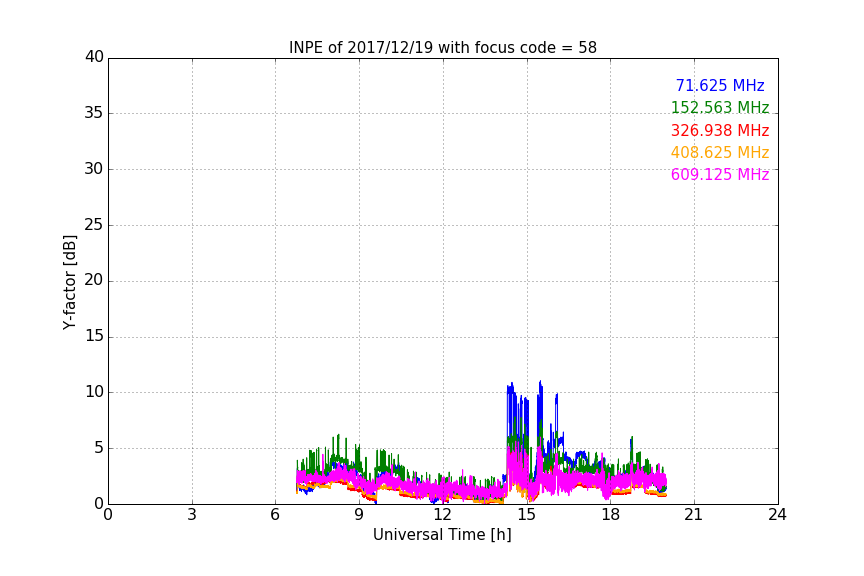Click the Y-factor [dB] axis label
The height and width of the screenshot is (576, 864).
click(x=69, y=282)
